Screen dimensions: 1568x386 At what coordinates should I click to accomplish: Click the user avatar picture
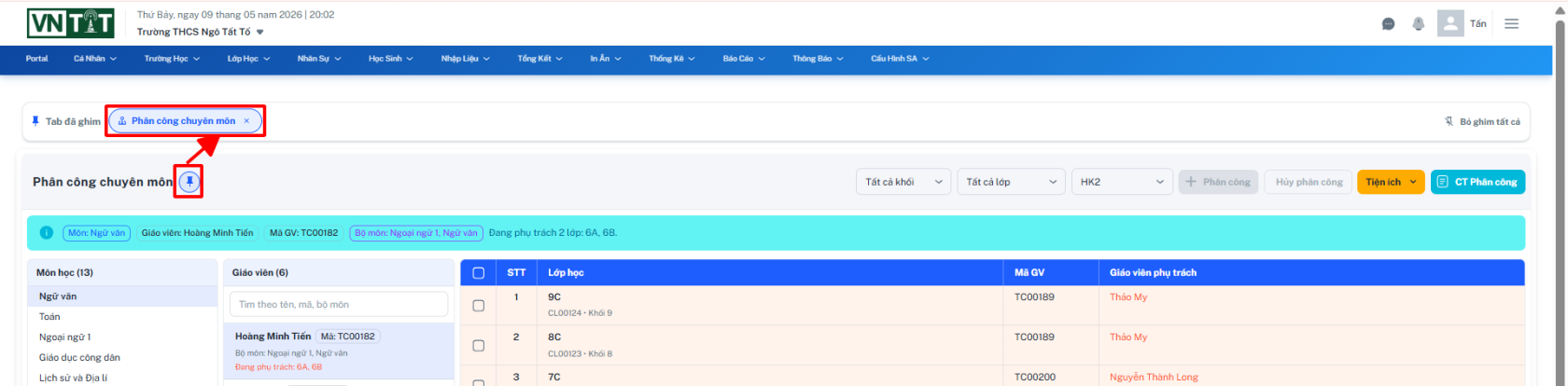coord(1450,23)
